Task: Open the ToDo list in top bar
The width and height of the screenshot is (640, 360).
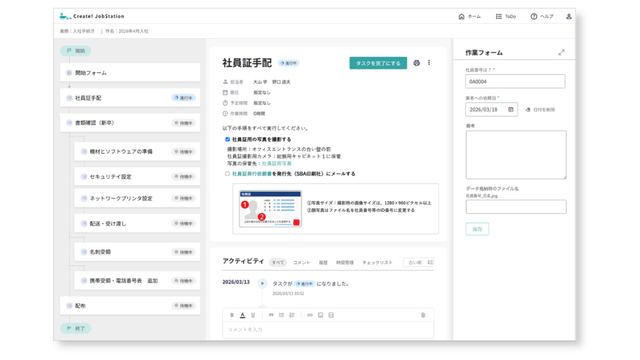Action: point(506,17)
